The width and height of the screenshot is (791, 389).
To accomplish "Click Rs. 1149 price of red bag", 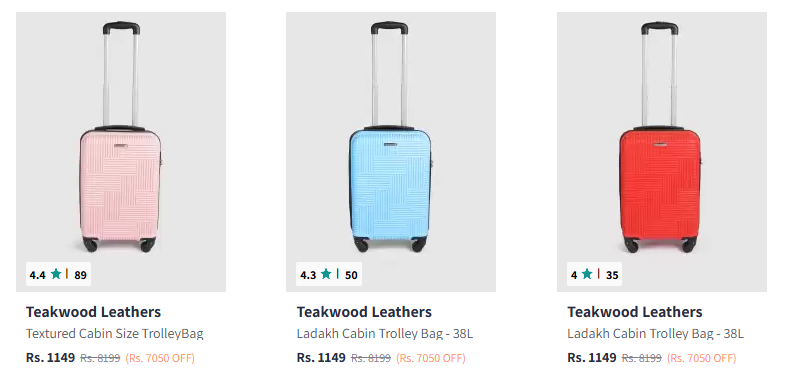I will point(592,358).
